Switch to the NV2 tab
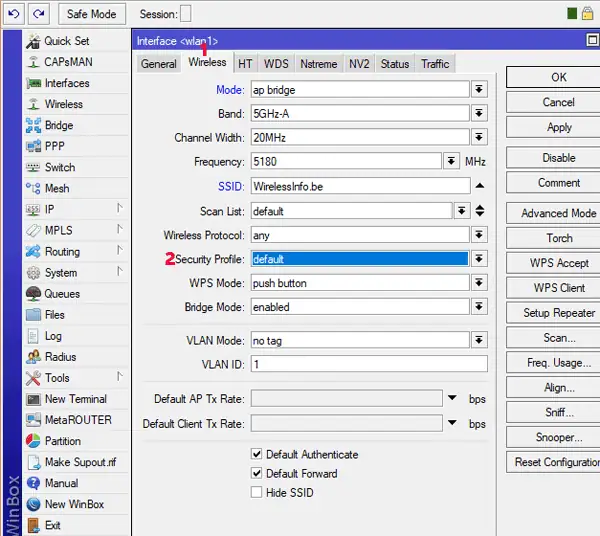Screen dimensions: 600x536 point(359,64)
